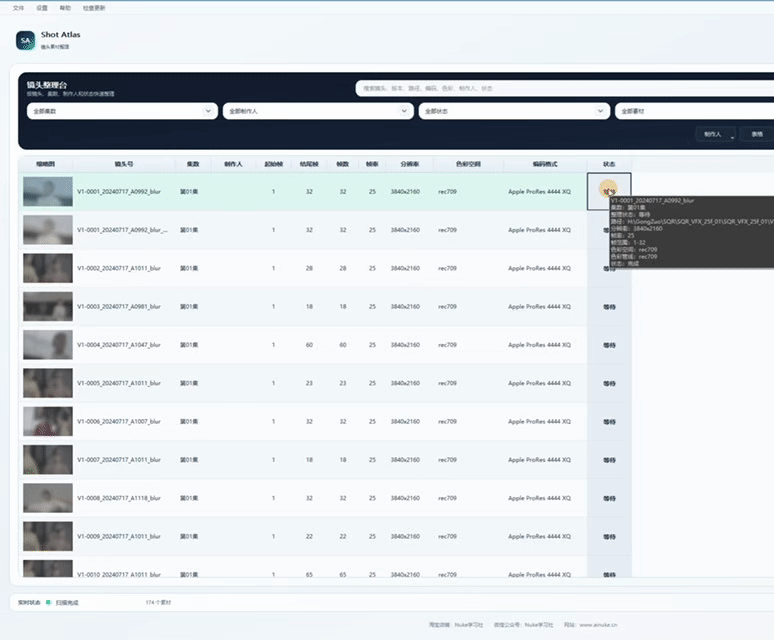
Task: Click the 色彩空间 column header
Action: (x=468, y=164)
